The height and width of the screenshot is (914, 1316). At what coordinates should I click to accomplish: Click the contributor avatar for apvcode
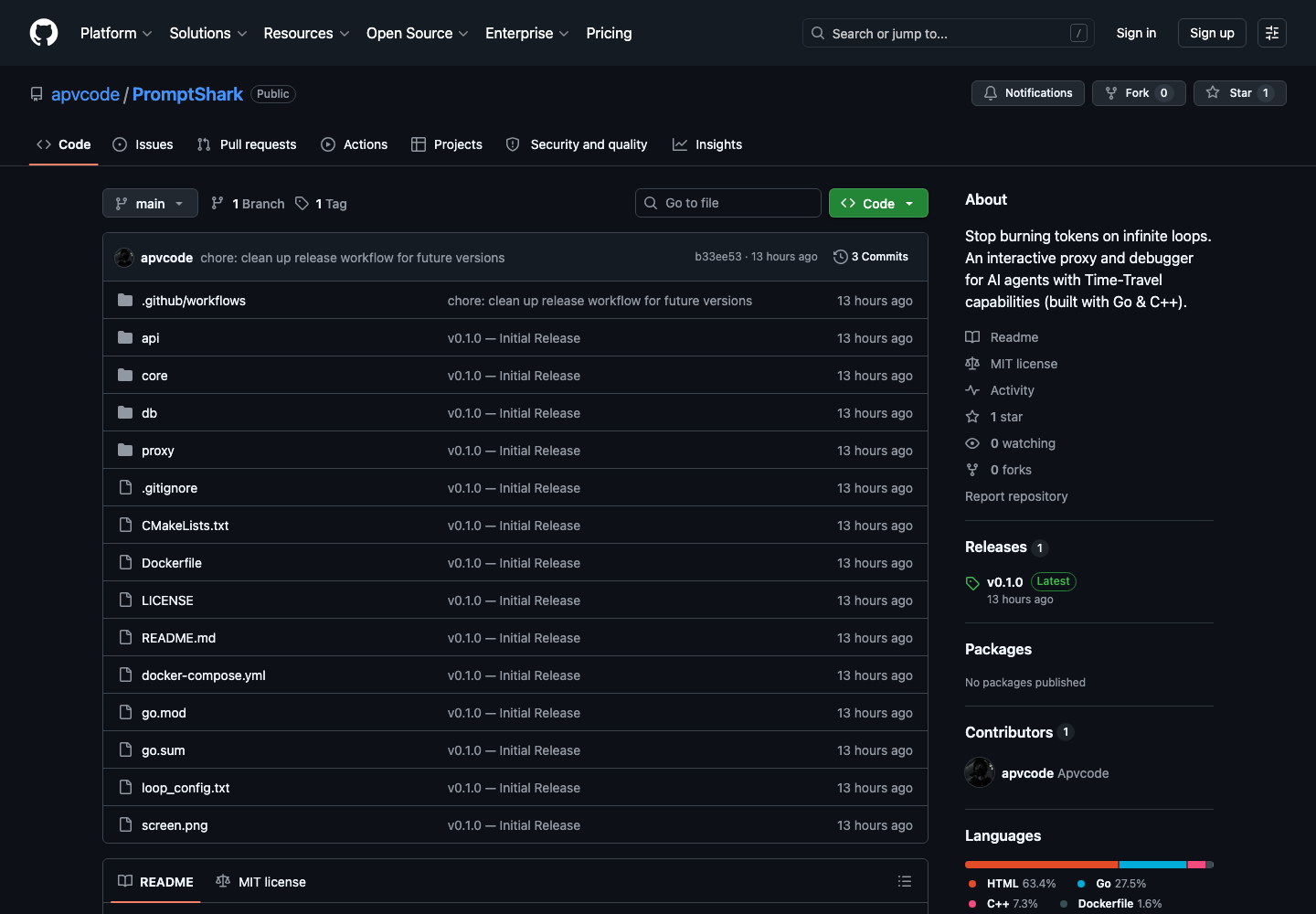tap(980, 772)
